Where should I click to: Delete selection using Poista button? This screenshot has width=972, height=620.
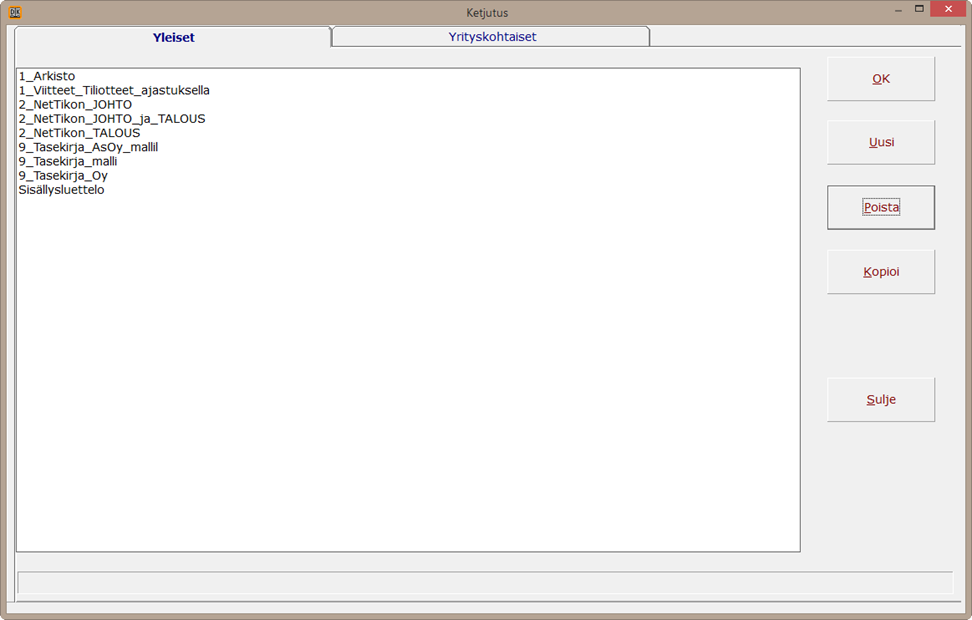click(880, 207)
